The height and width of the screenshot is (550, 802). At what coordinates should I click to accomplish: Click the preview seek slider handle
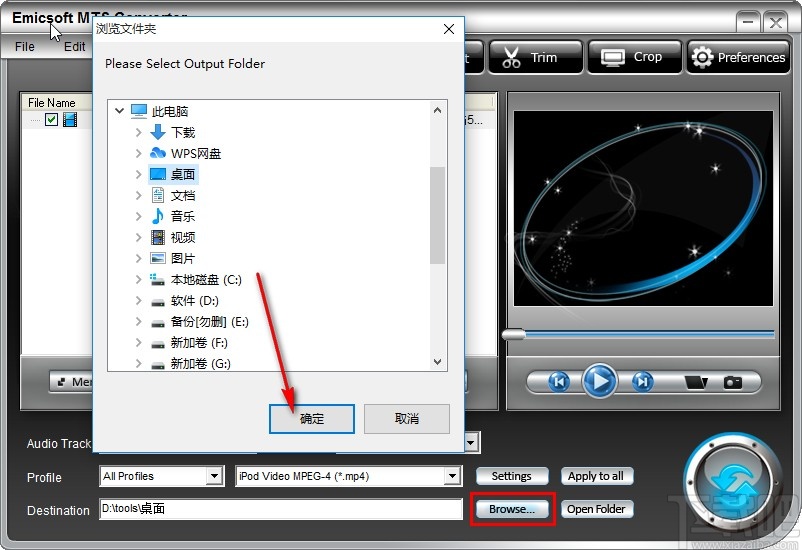click(514, 335)
